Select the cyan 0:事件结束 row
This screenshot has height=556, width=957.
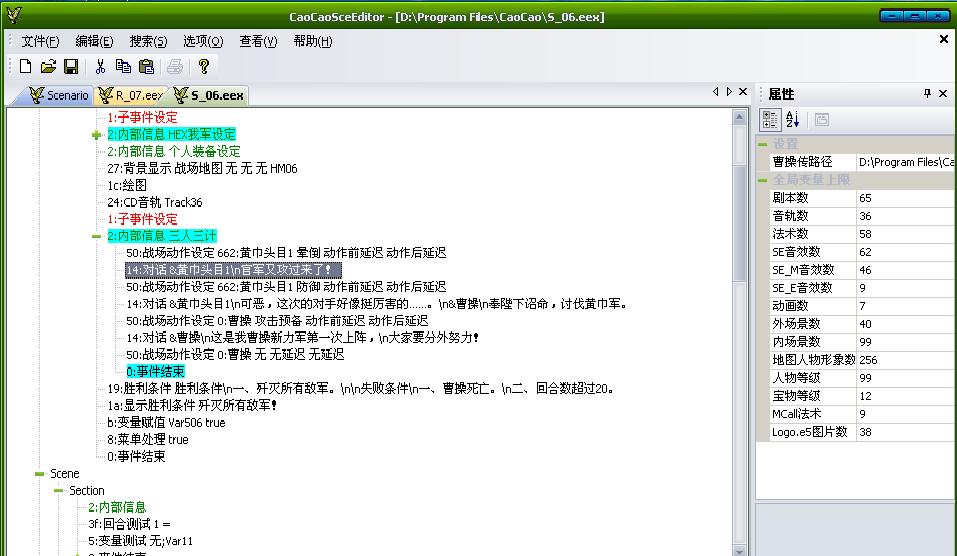tap(155, 372)
